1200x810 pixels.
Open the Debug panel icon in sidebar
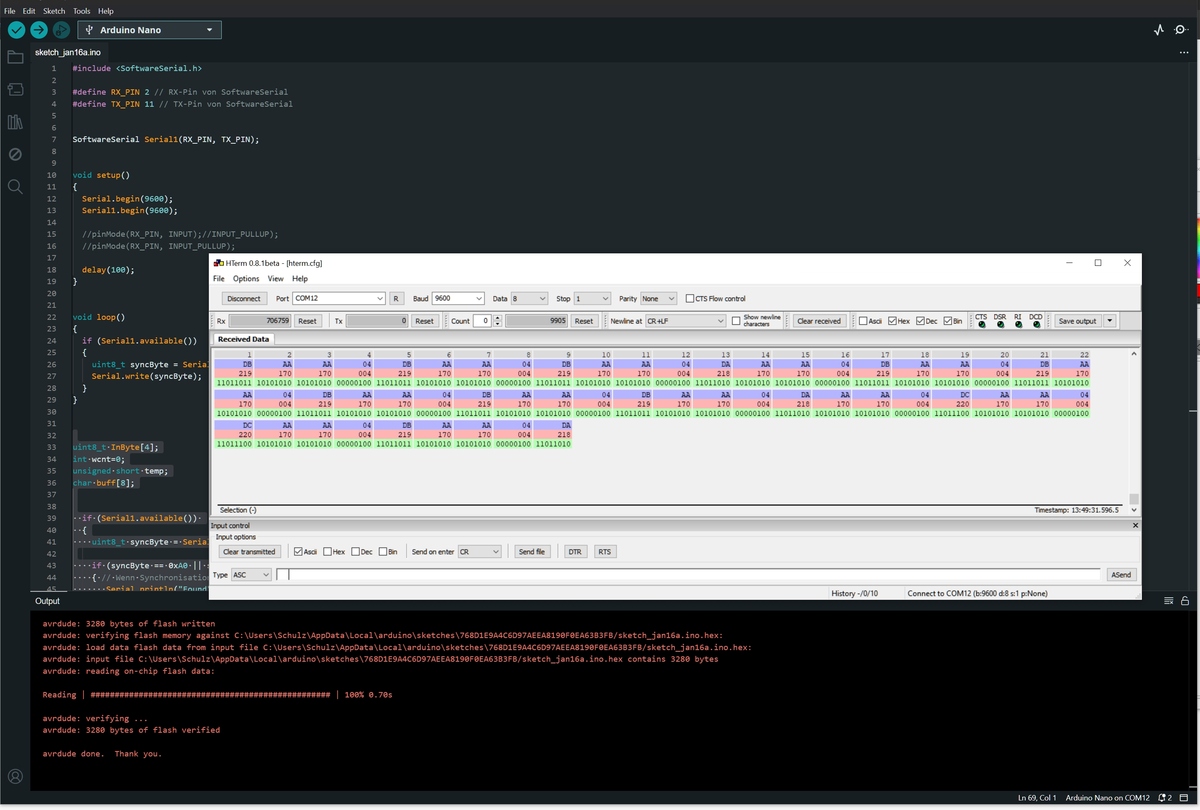pos(15,154)
